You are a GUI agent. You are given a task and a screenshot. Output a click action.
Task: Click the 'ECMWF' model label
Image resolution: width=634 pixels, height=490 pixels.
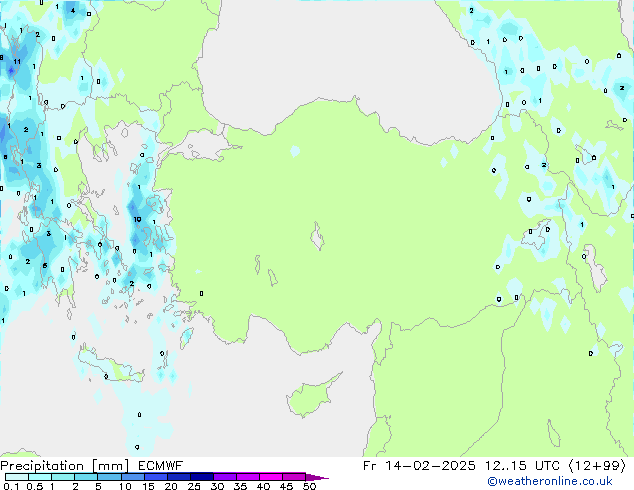tap(161, 466)
